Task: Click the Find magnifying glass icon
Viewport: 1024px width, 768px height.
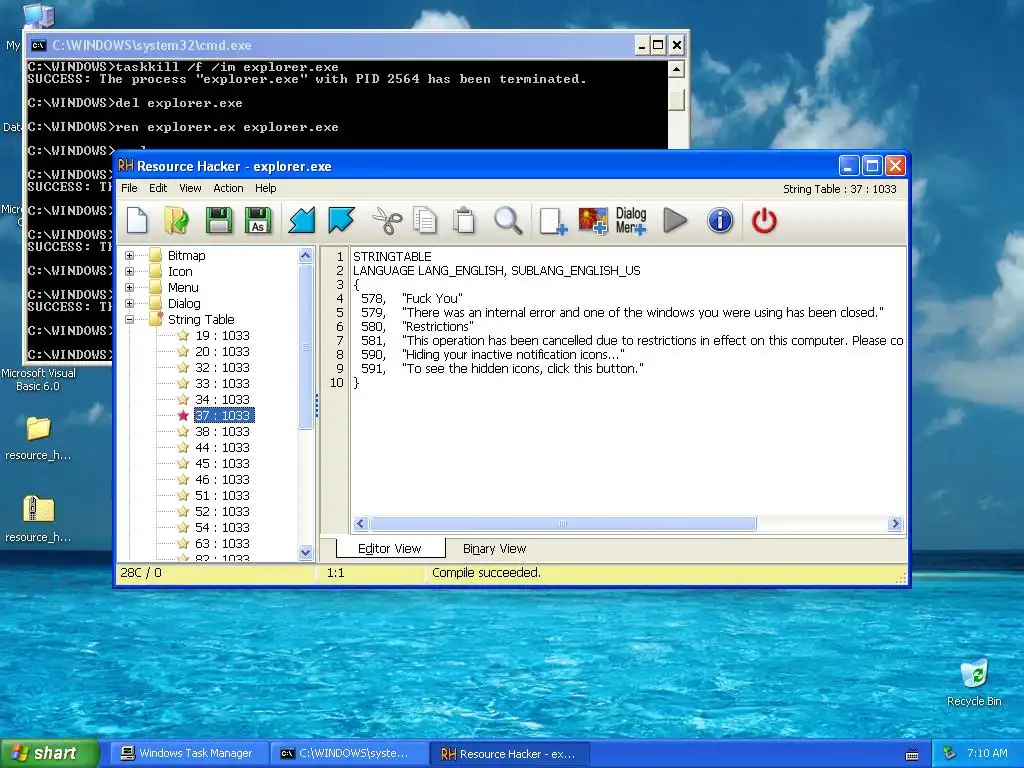Action: click(x=507, y=221)
